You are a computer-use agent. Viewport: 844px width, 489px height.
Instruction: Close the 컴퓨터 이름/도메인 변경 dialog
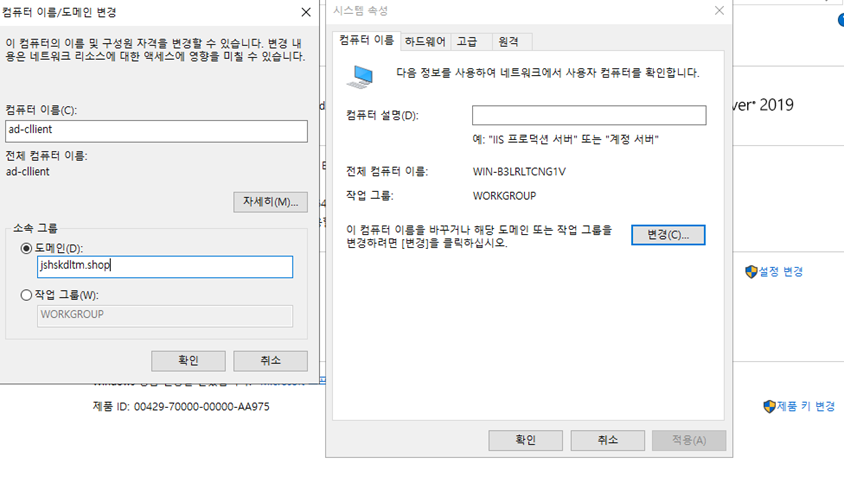(305, 13)
